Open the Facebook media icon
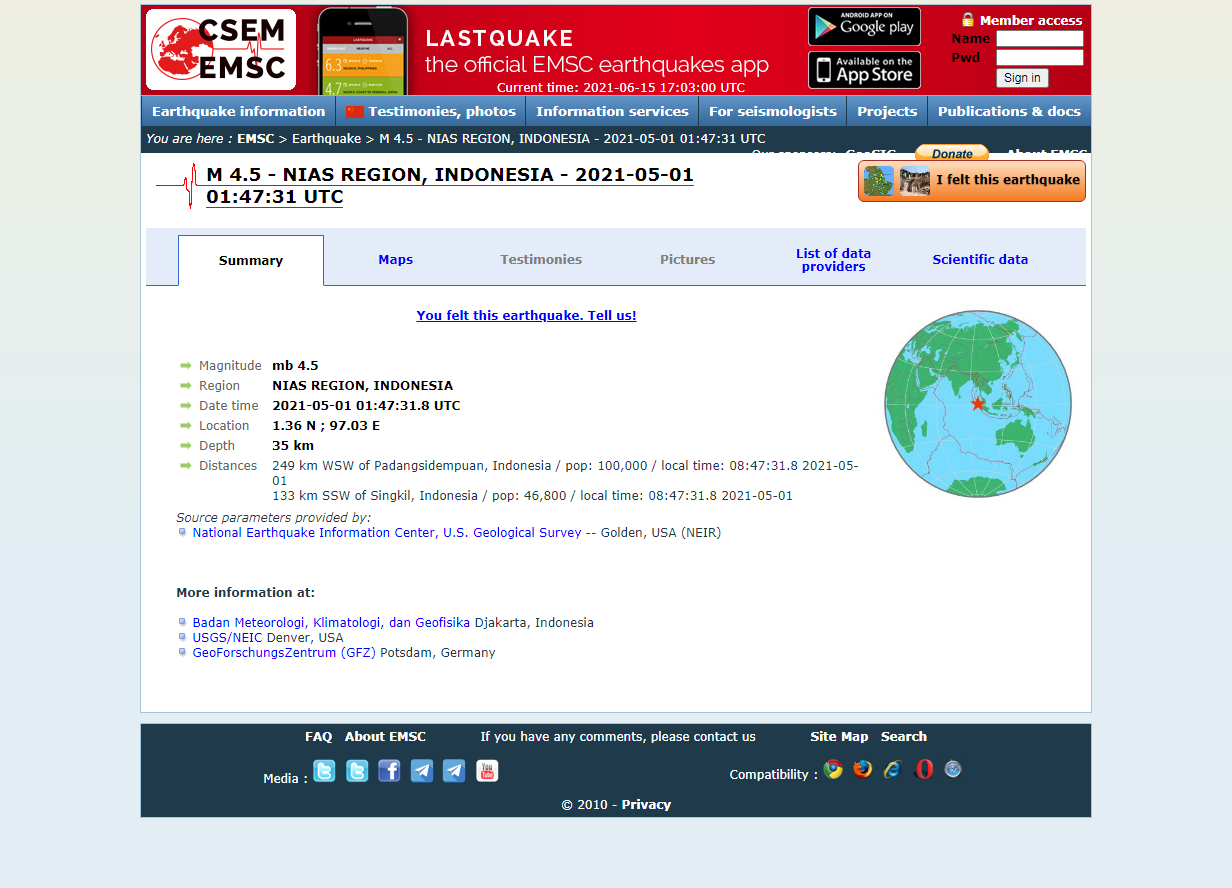Viewport: 1232px width, 888px height. click(389, 771)
